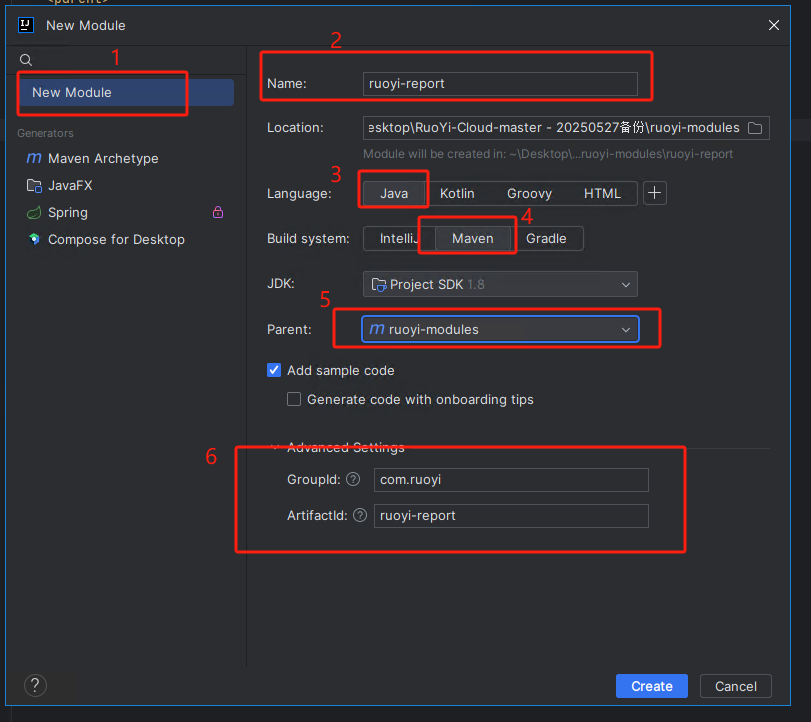Image resolution: width=811 pixels, height=722 pixels.
Task: Click the help icon next to GroupId
Action: click(x=353, y=479)
